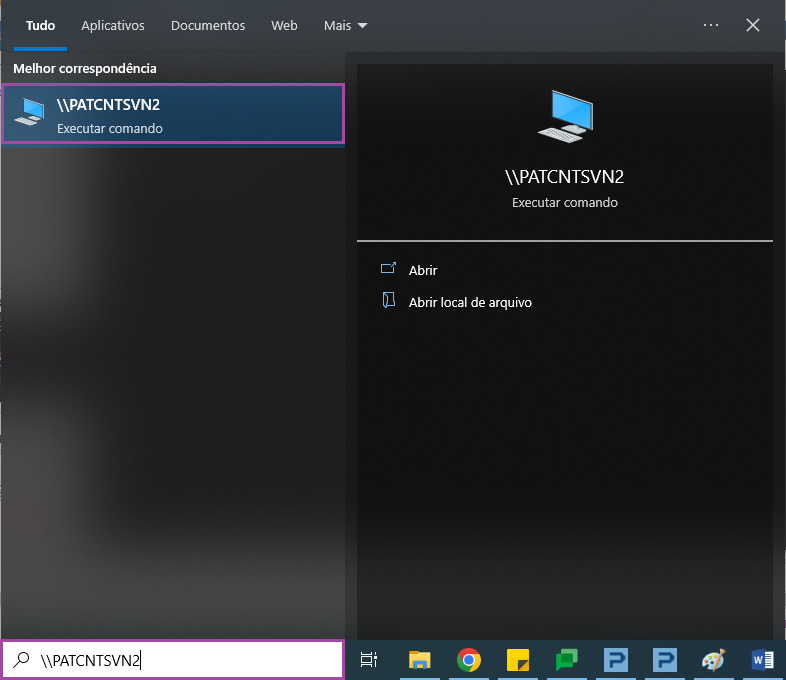786x680 pixels.
Task: Open the Aplicativos search tab
Action: pyautogui.click(x=113, y=26)
